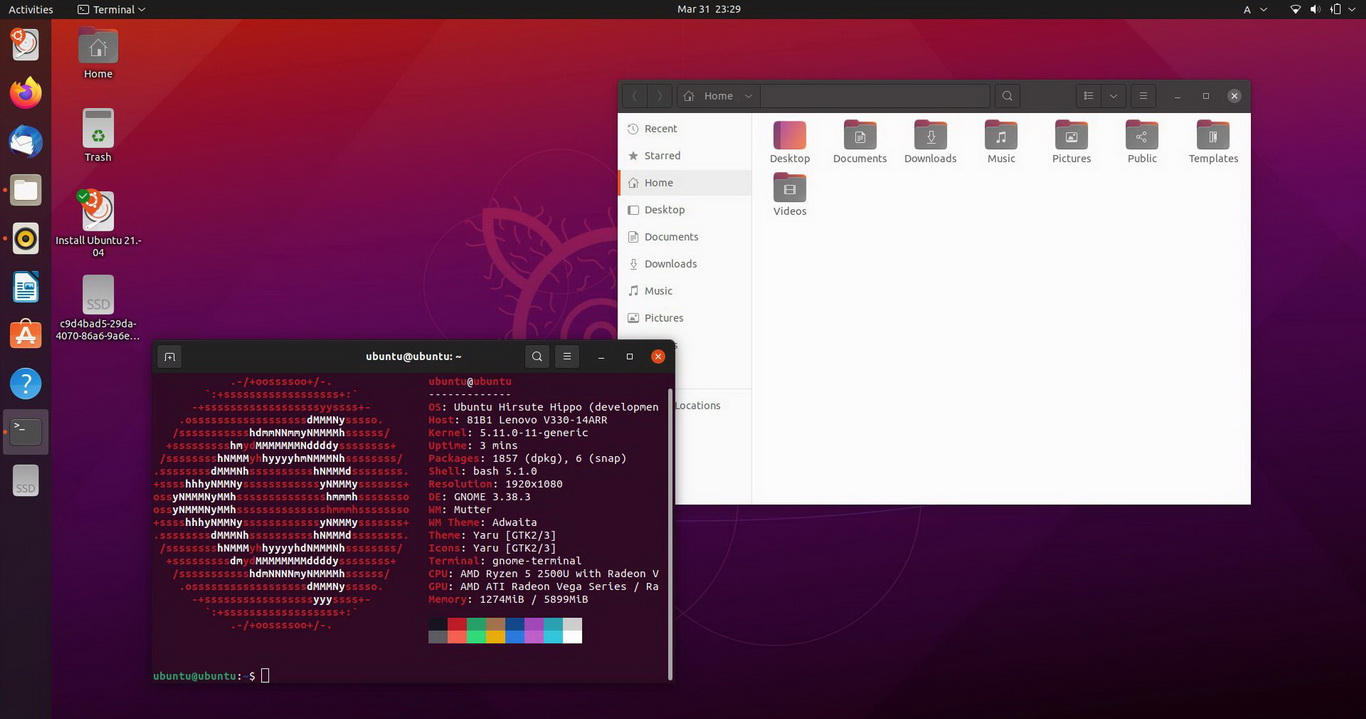Open Rhythmbox music player in dock
Viewport: 1366px width, 719px height.
26,238
